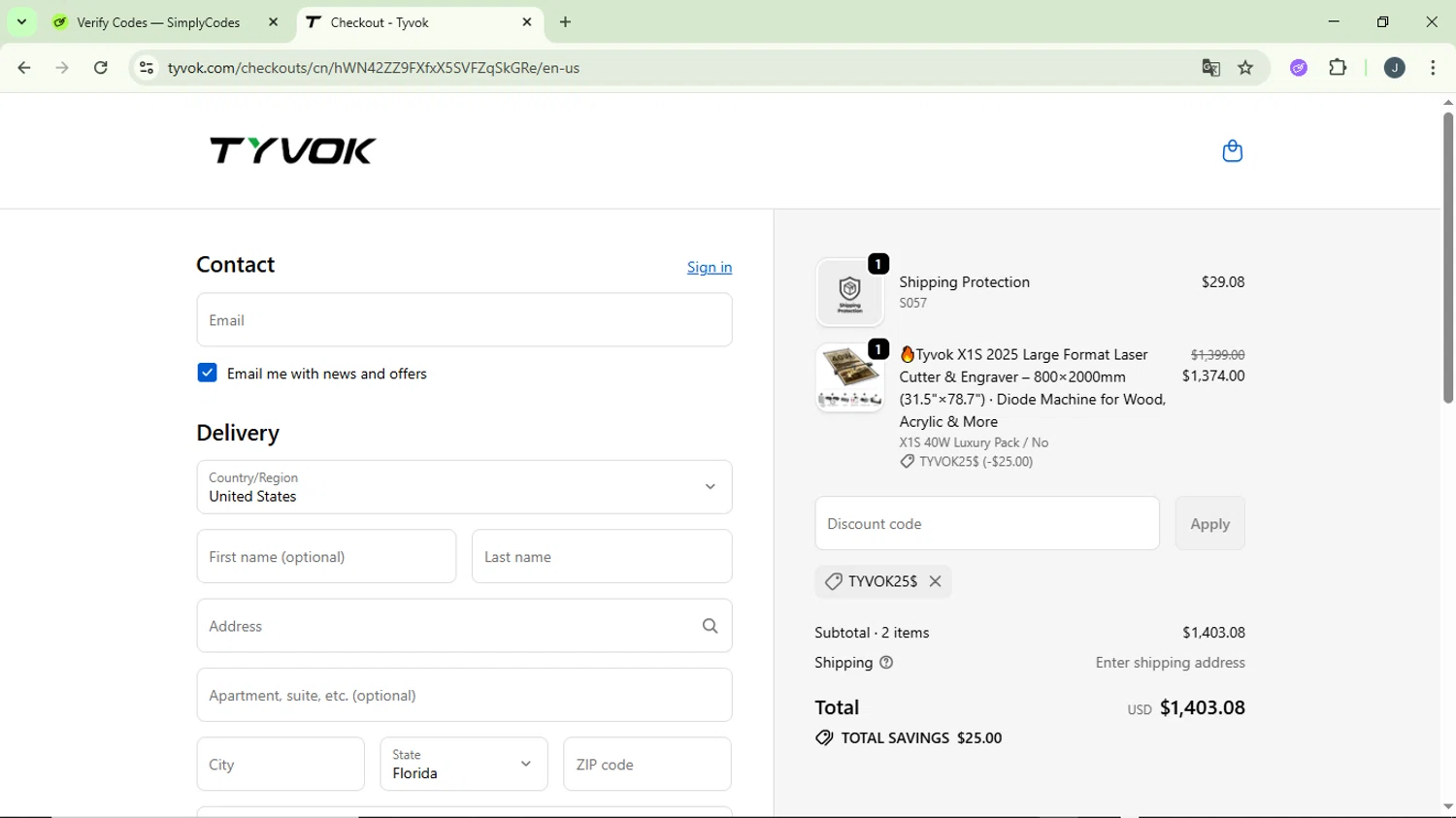Click the Tyvok logo
1456x818 pixels.
pyautogui.click(x=292, y=150)
